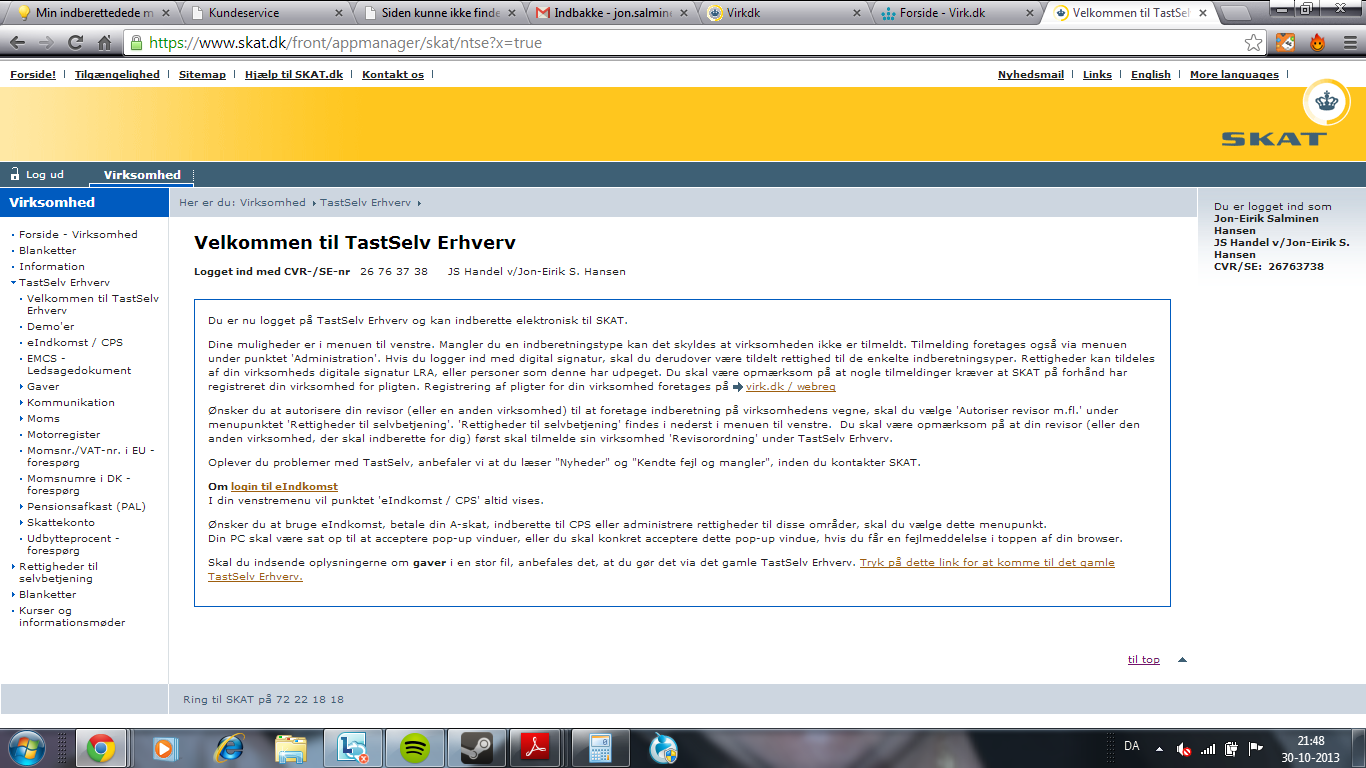Open the Windows Start menu
1366x768 pixels.
pos(27,747)
